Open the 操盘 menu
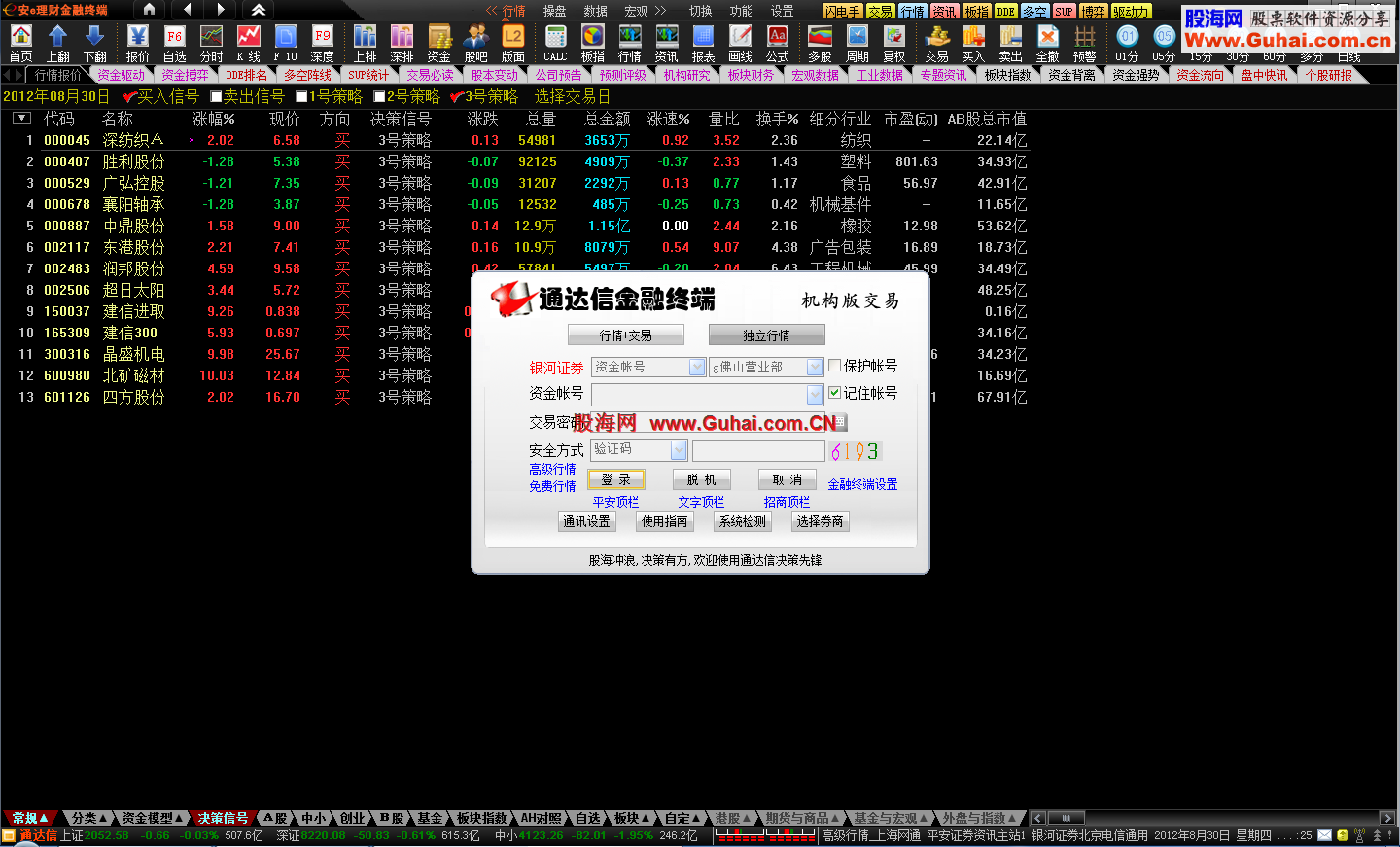 [x=554, y=11]
